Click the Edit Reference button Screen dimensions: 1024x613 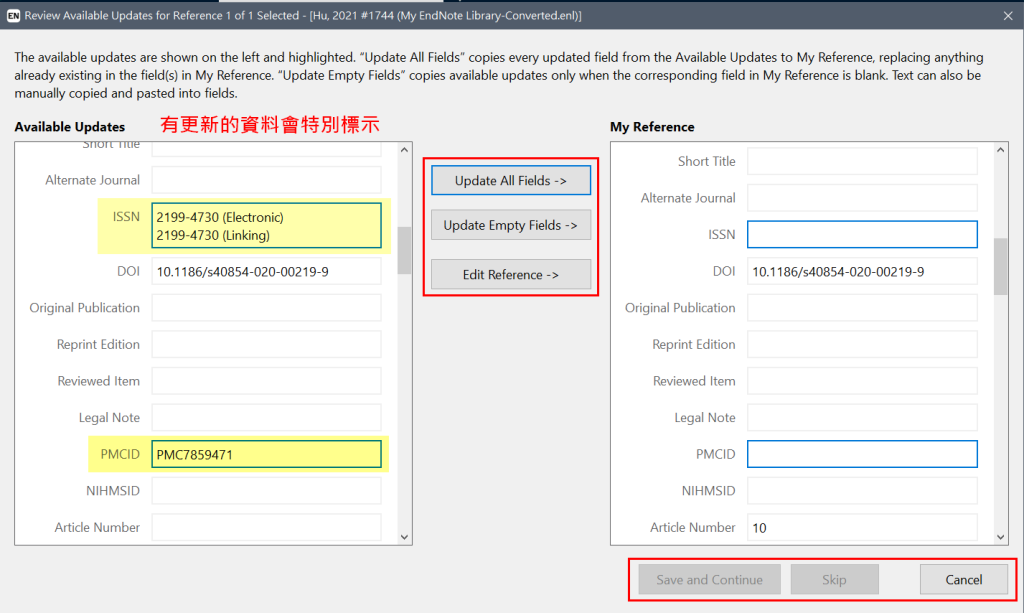511,275
